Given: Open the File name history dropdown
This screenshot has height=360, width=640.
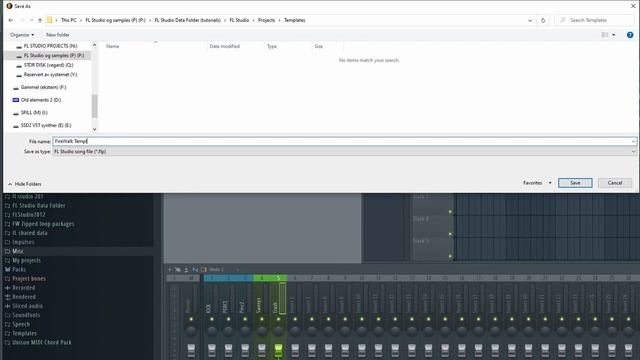Looking at the screenshot, I should coord(633,141).
